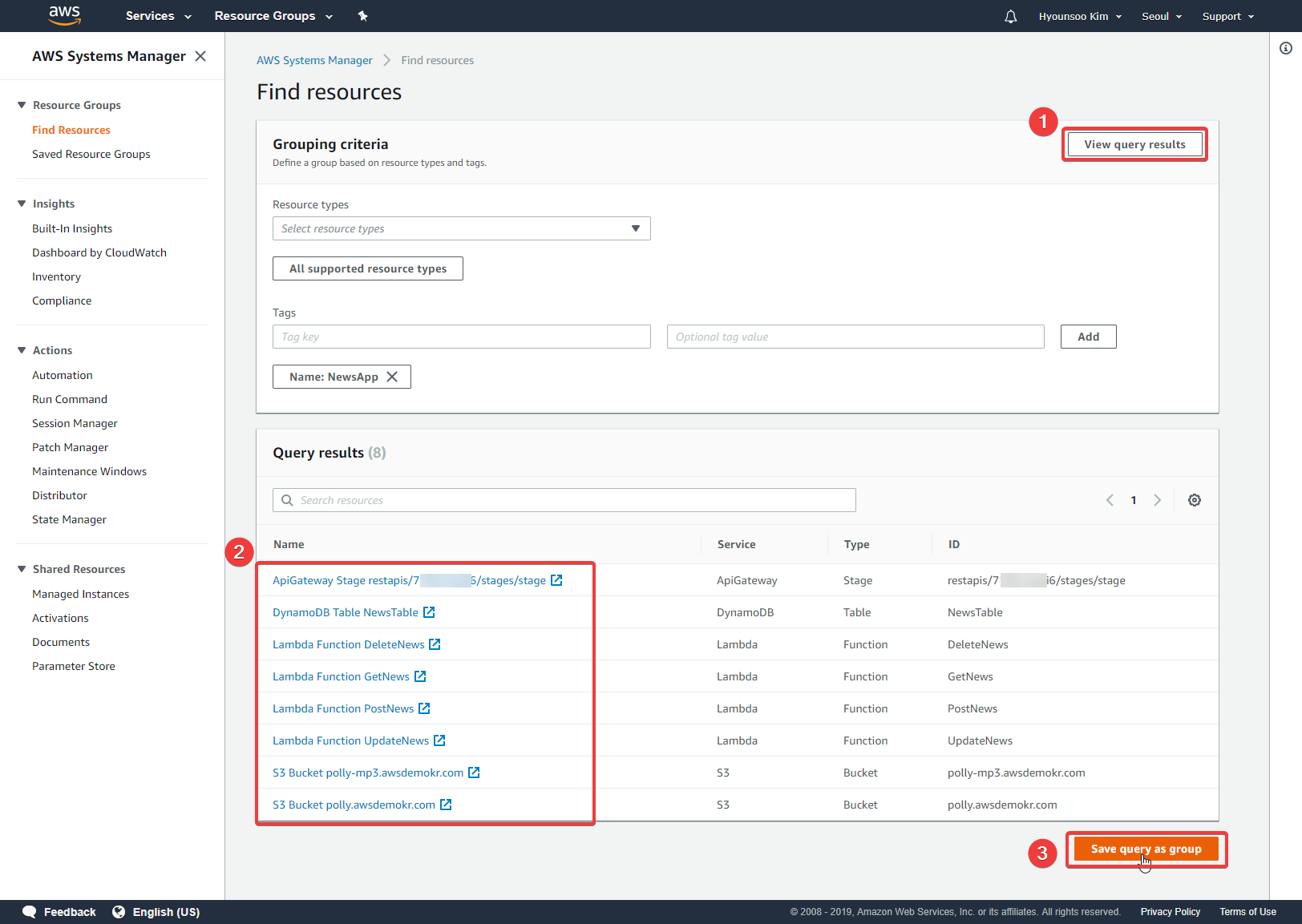The image size is (1302, 924).
Task: Click the Service column header
Action: 736,544
